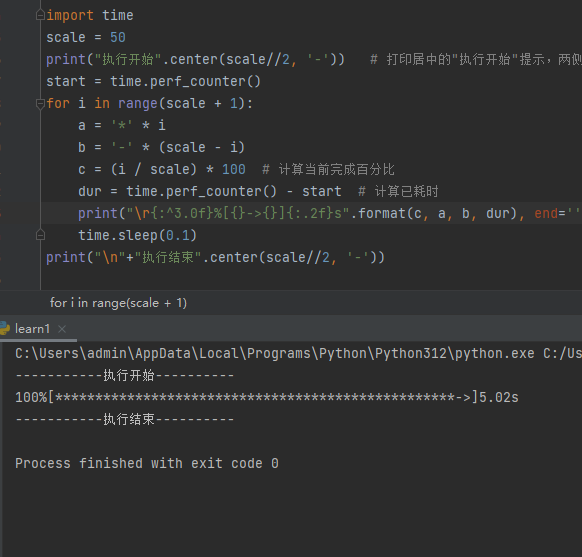The image size is (582, 557).
Task: Click comment '# 计算当前完成百分比'
Action: click(328, 170)
